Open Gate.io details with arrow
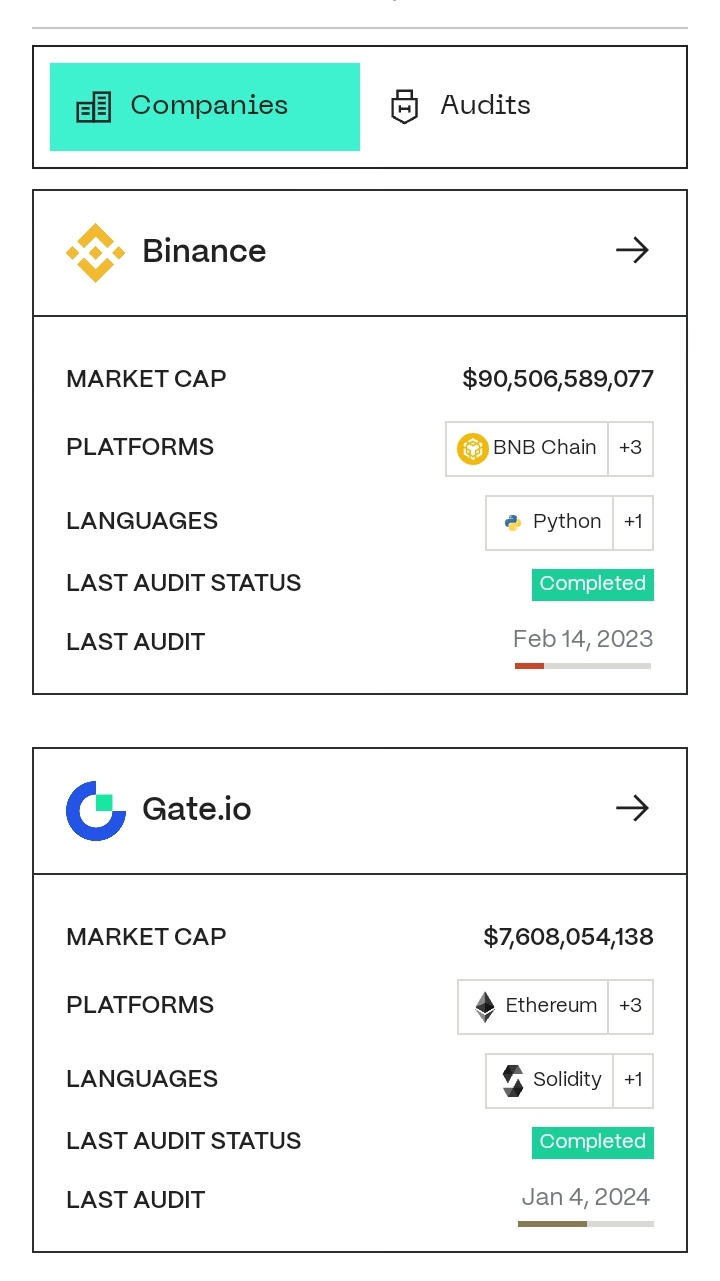Image resolution: width=720 pixels, height=1281 pixels. (x=632, y=808)
